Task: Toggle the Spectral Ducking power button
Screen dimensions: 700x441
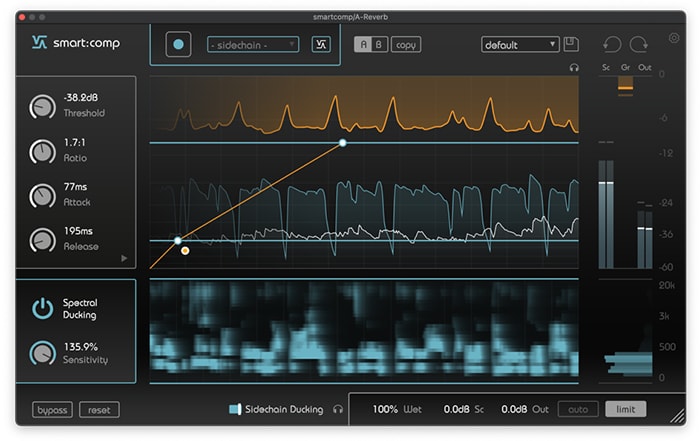Action: pos(42,308)
